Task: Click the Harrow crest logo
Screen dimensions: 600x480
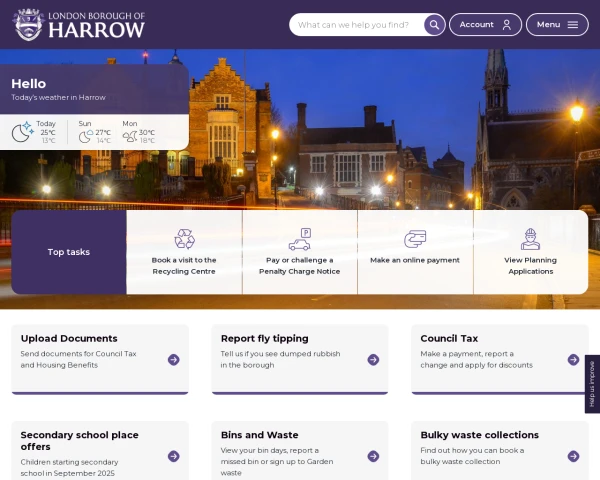Action: point(28,24)
